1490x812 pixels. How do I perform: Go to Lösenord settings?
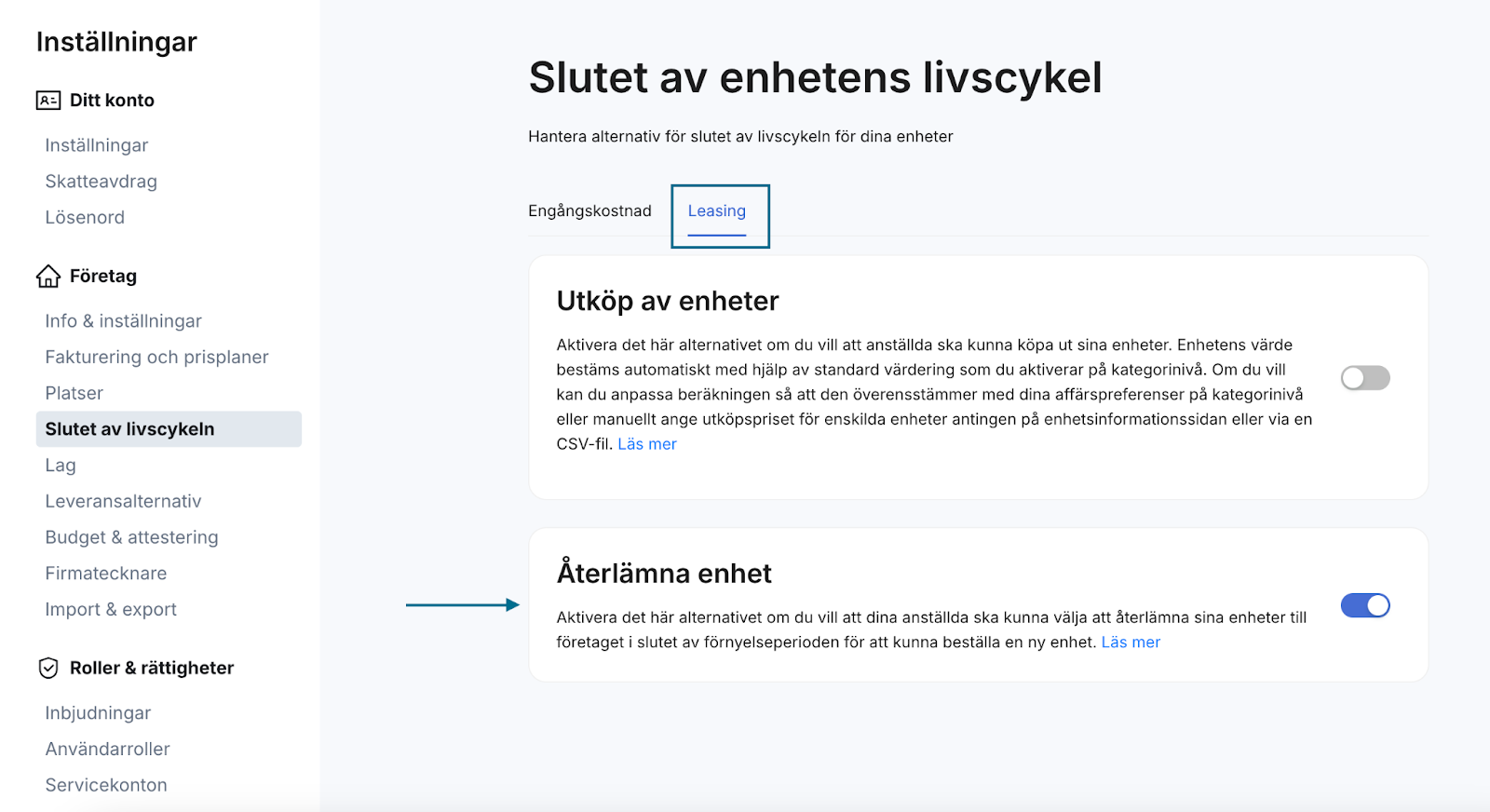tap(85, 218)
